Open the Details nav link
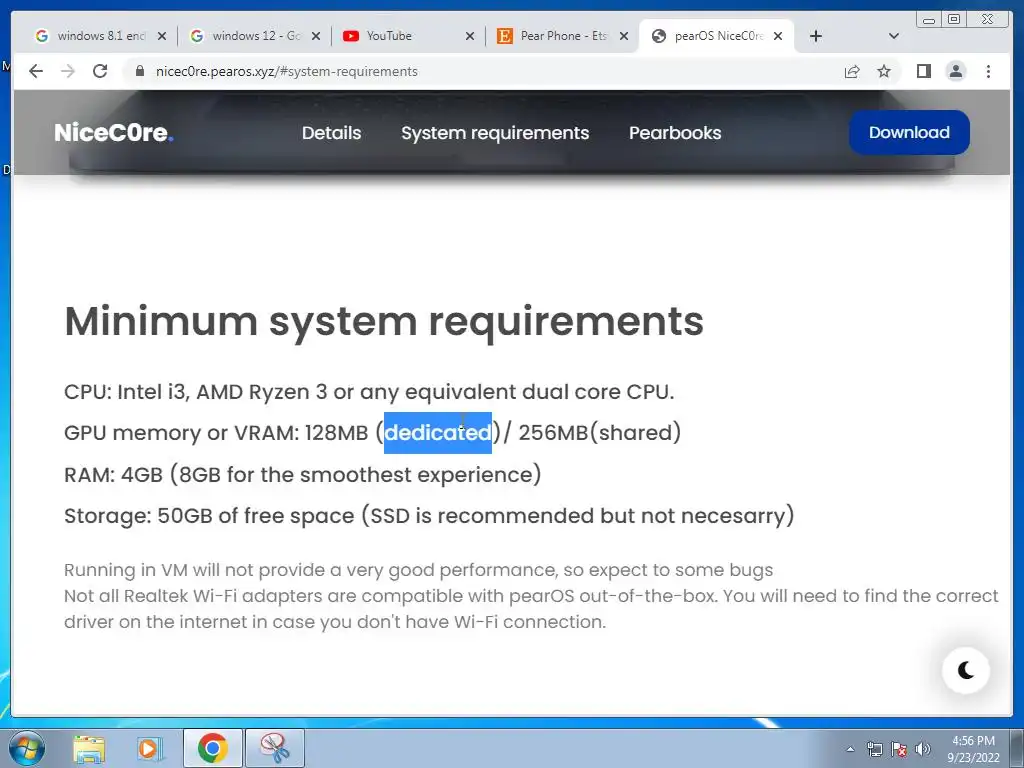Viewport: 1024px width, 768px height. pyautogui.click(x=331, y=133)
